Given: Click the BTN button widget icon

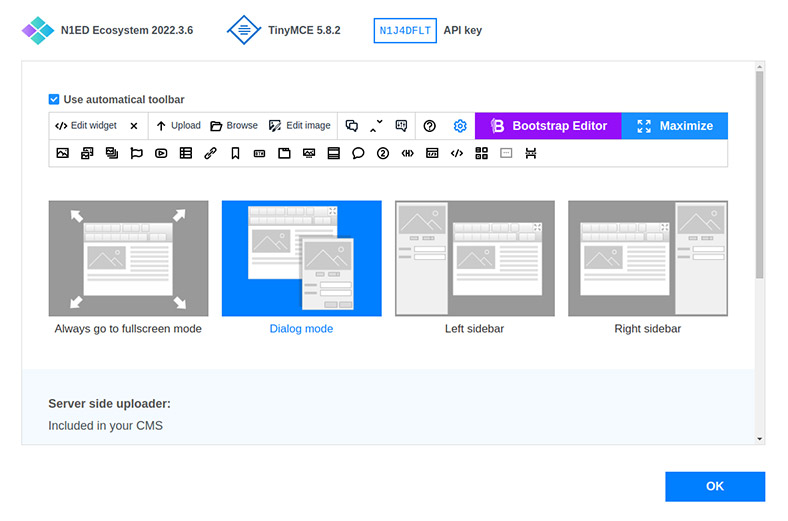Looking at the screenshot, I should click(x=260, y=153).
